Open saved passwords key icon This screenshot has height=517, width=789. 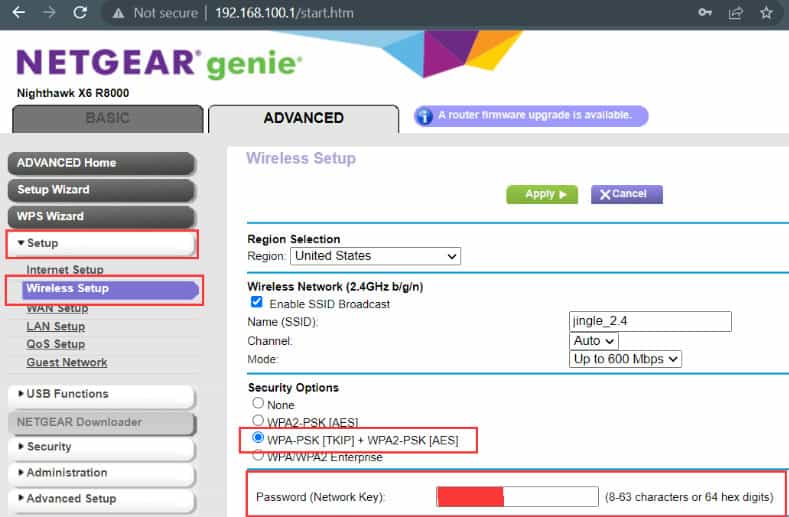point(705,13)
